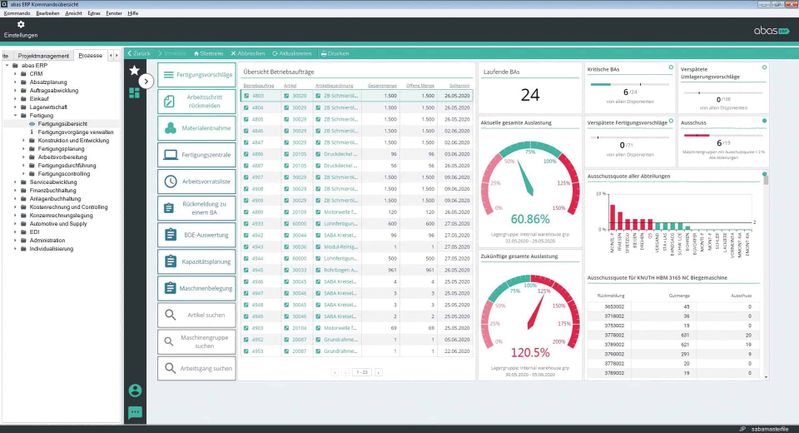The height and width of the screenshot is (433, 799).
Task: Click the Fertigungsübersicht eye icon in tree
Action: 32,124
